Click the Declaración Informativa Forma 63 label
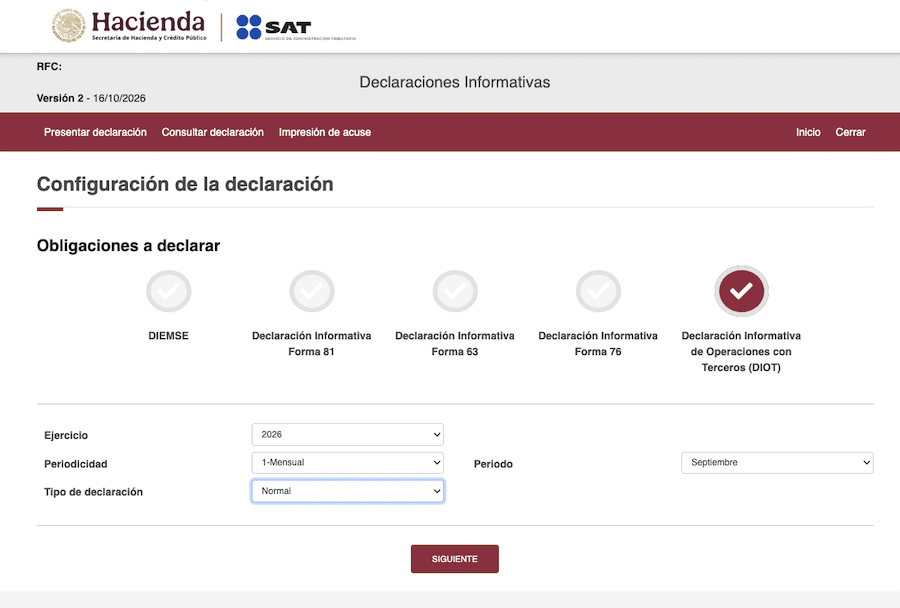Image resolution: width=900 pixels, height=608 pixels. point(455,343)
